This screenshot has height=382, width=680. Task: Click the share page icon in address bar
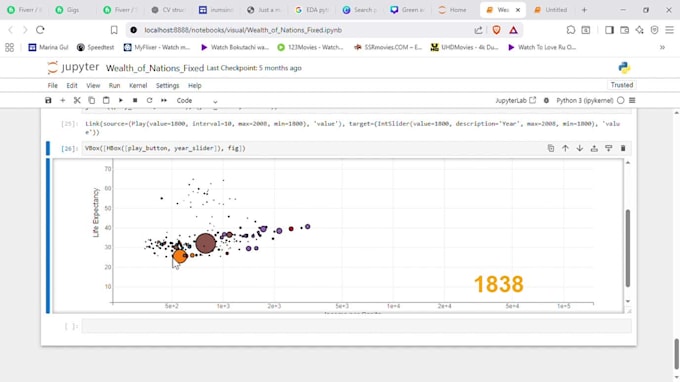pos(478,30)
